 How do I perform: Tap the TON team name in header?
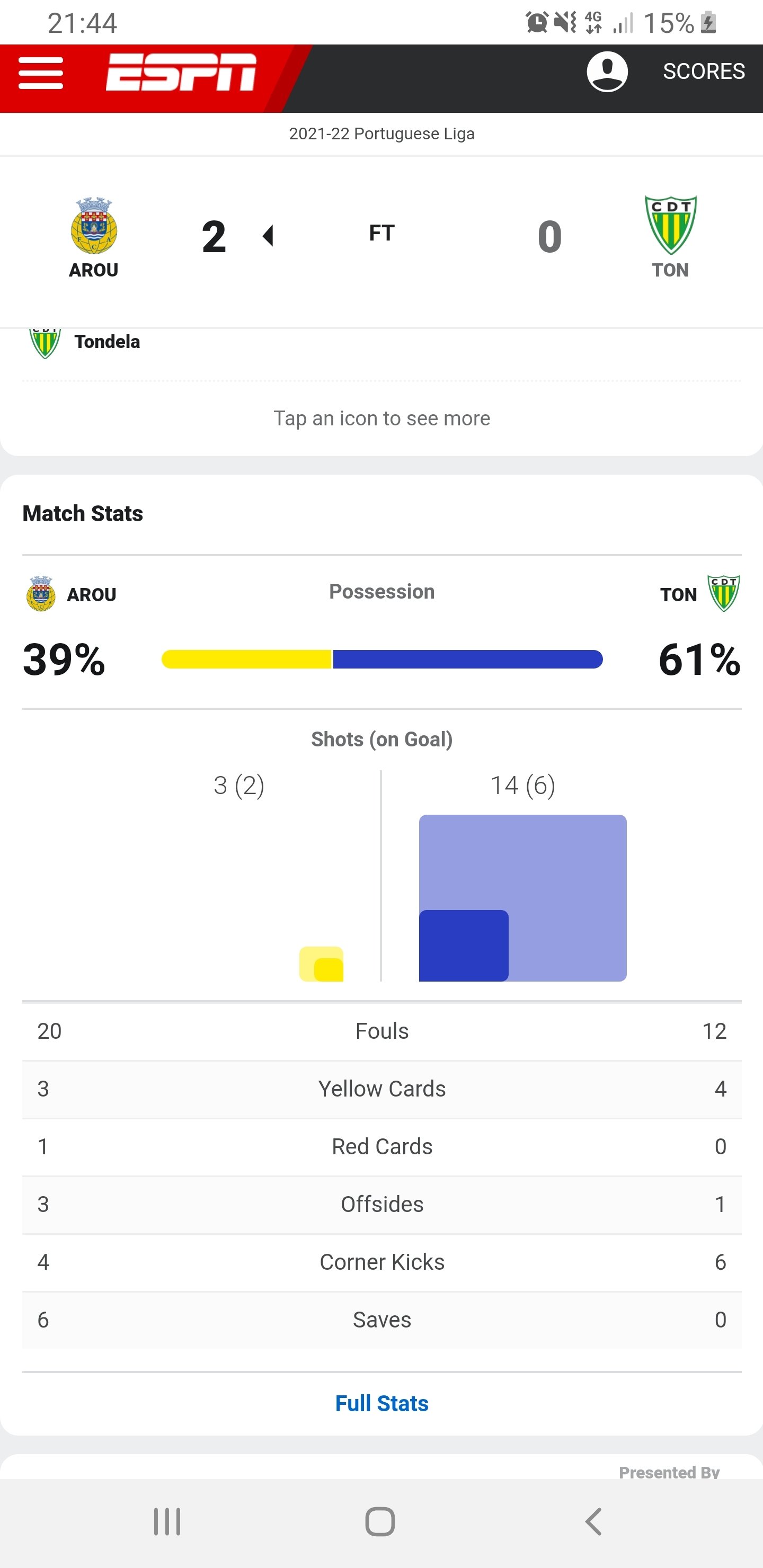click(670, 270)
